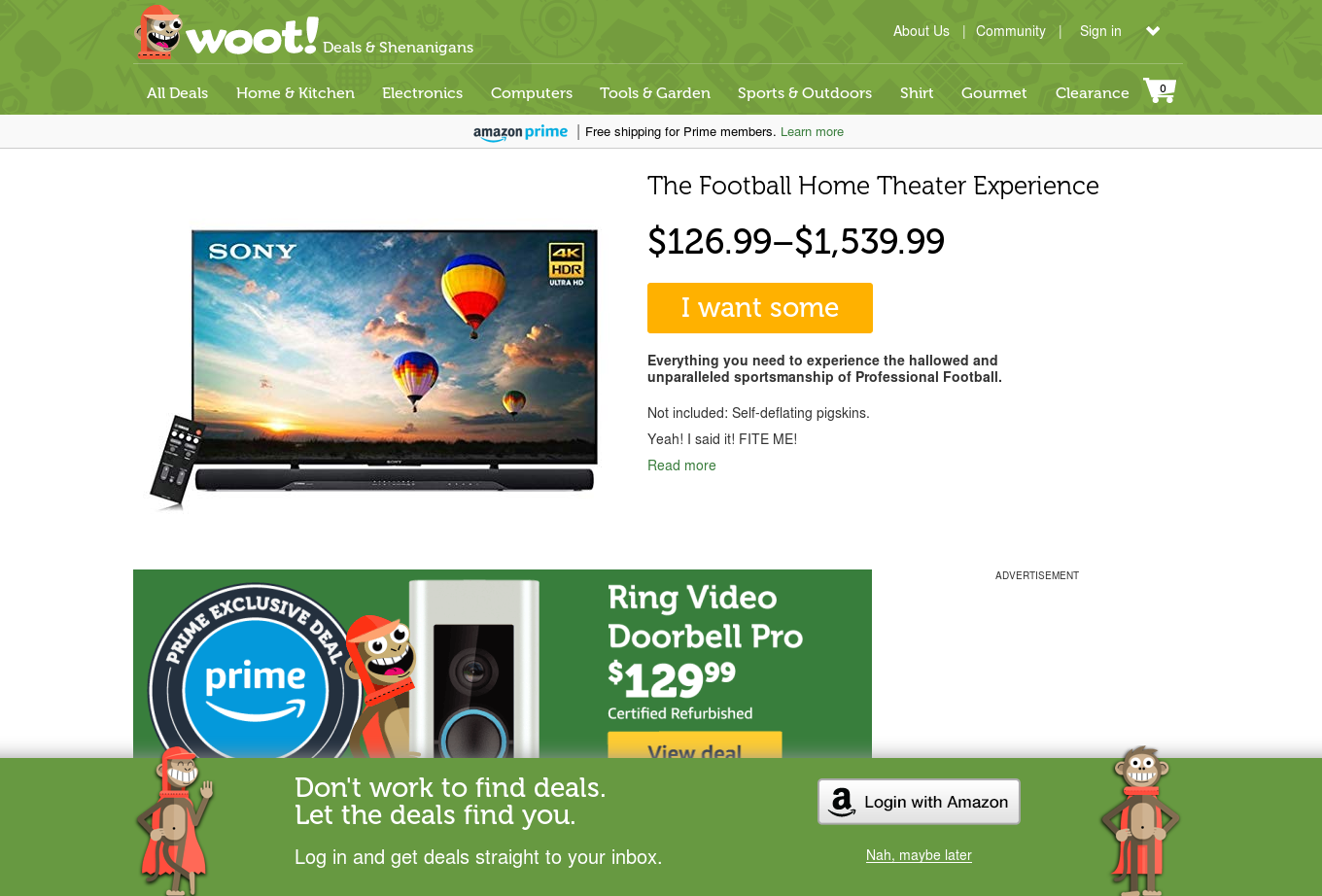This screenshot has height=896, width=1322.
Task: Click the waving monkey mascot at the bottom left
Action: [174, 821]
